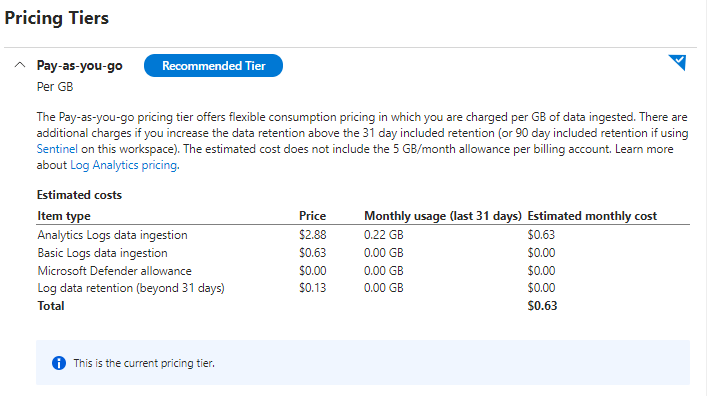Click the Price column header
This screenshot has width=707, height=396.
pyautogui.click(x=312, y=216)
